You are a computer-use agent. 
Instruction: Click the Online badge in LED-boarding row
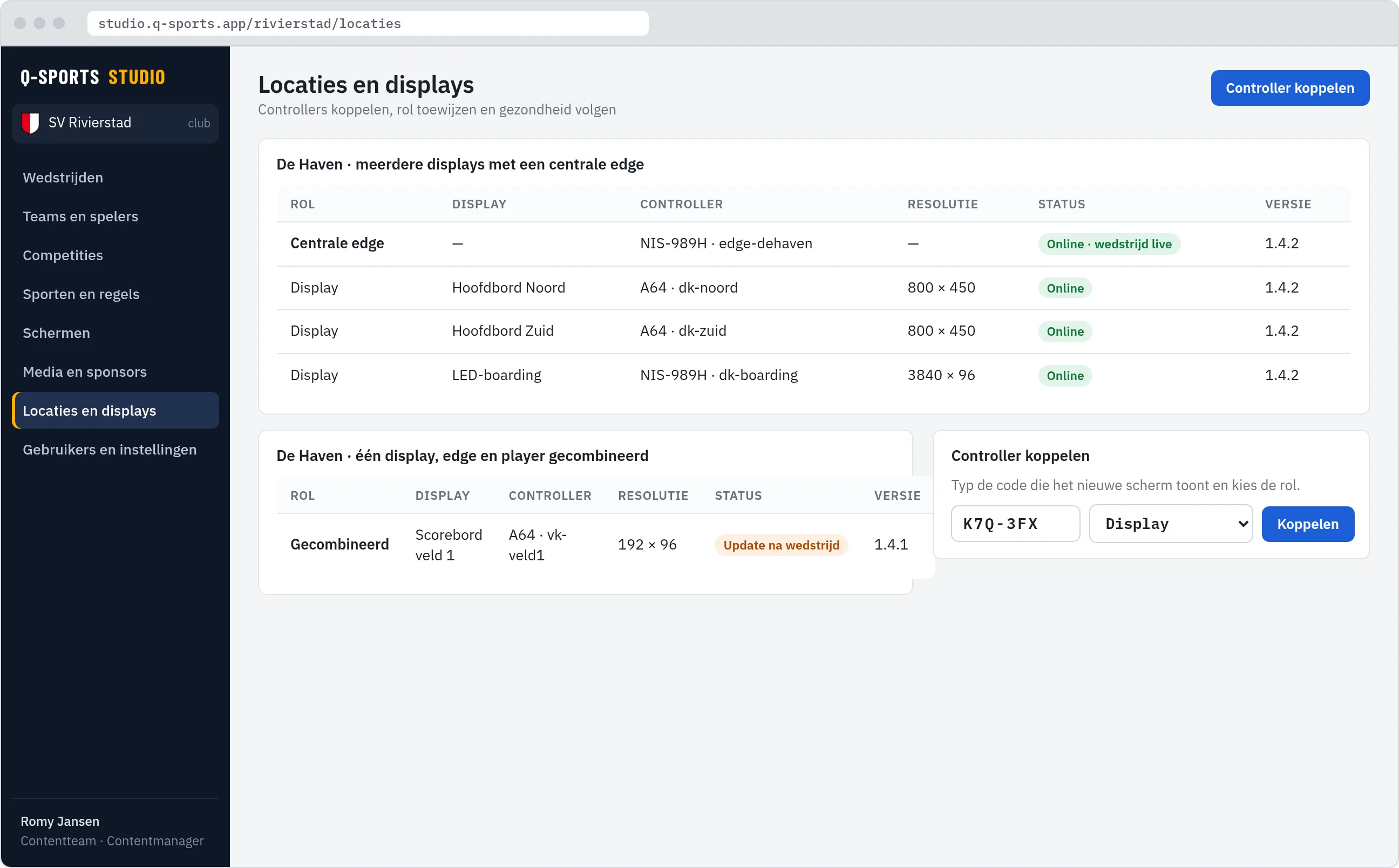click(1065, 376)
